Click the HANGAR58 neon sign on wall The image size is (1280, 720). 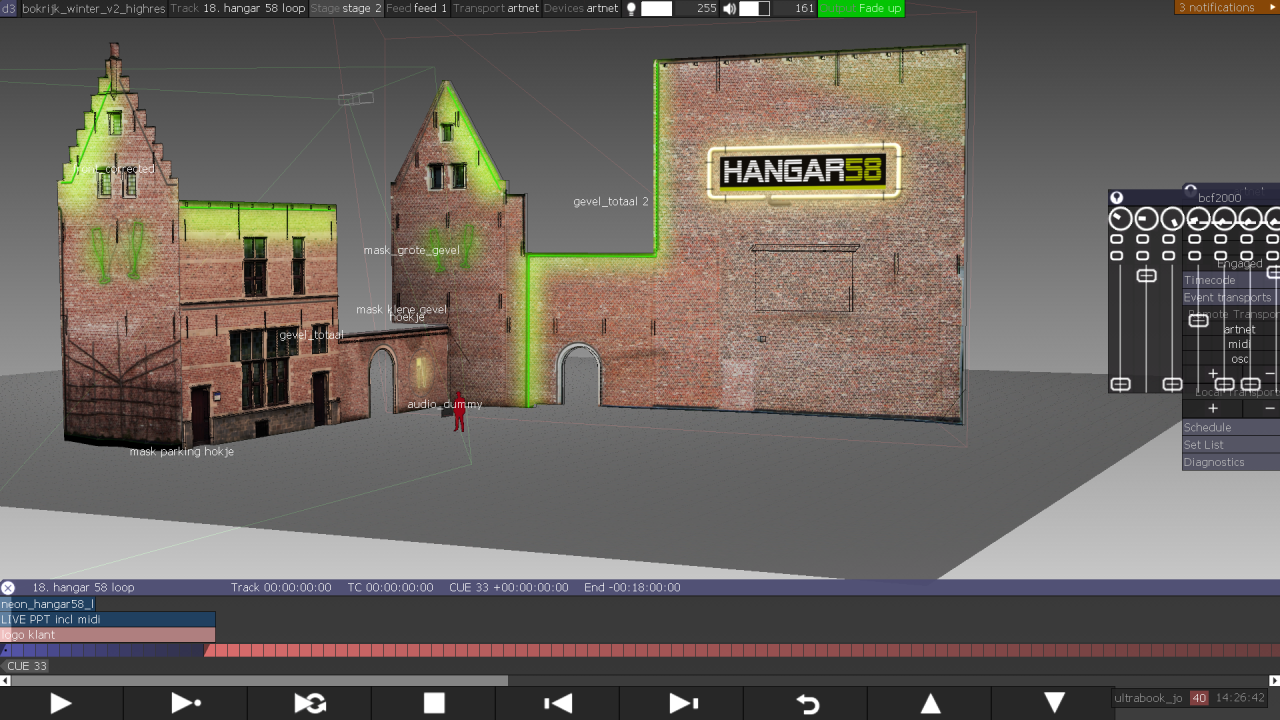804,172
